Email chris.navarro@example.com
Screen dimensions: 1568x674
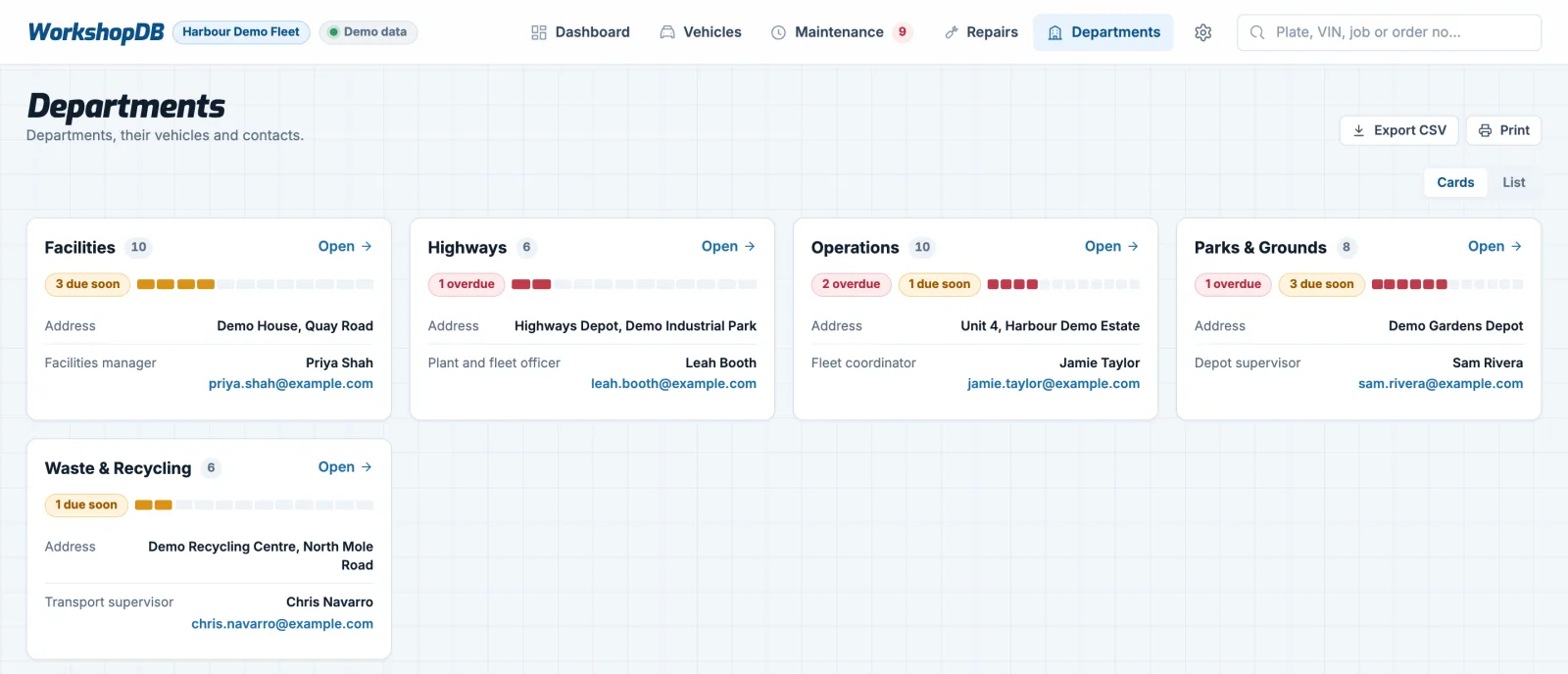(x=282, y=624)
